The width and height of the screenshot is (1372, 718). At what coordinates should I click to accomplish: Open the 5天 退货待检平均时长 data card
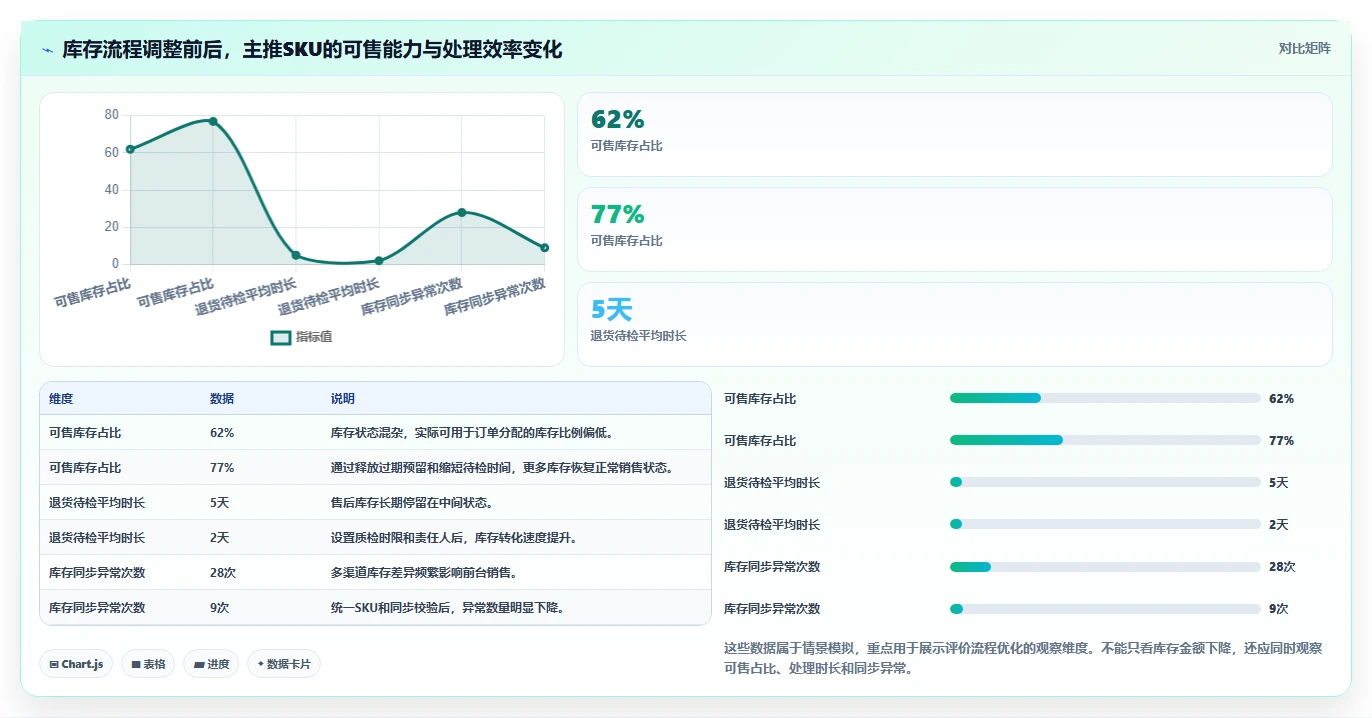pyautogui.click(x=955, y=325)
